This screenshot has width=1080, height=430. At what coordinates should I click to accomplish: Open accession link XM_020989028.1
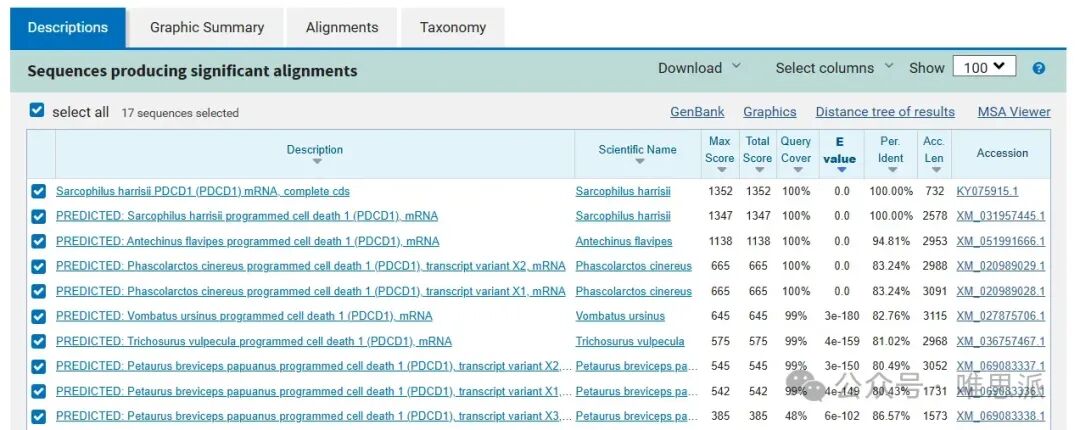coord(1000,291)
